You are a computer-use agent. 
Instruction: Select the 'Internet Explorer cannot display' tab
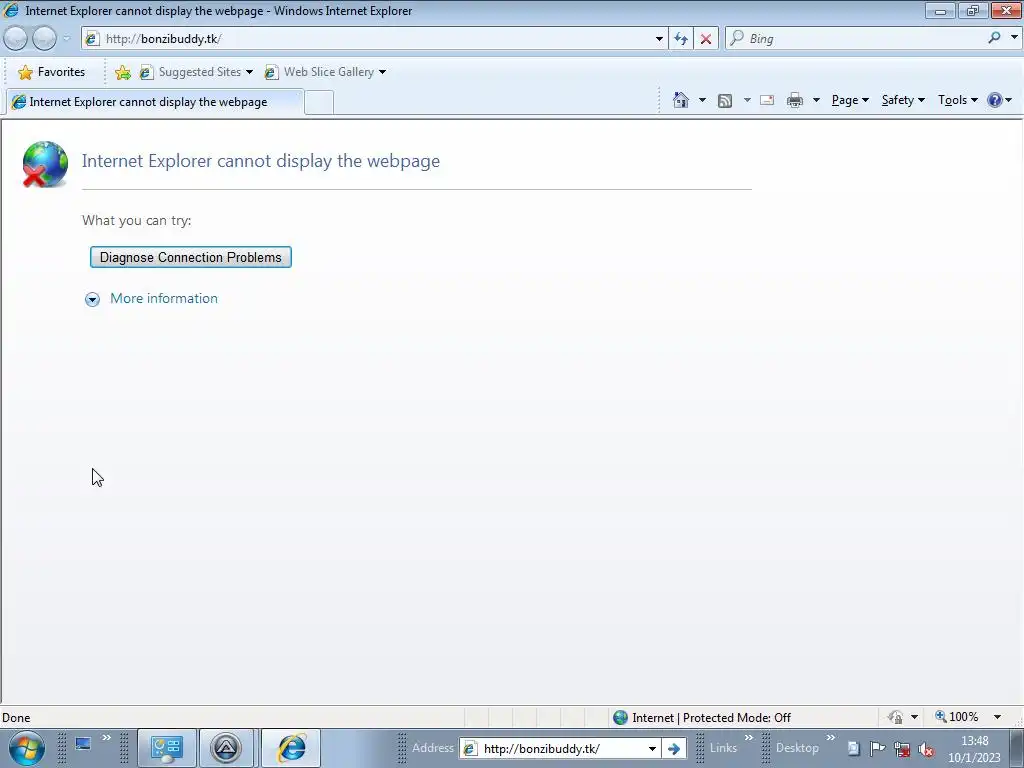click(x=154, y=102)
